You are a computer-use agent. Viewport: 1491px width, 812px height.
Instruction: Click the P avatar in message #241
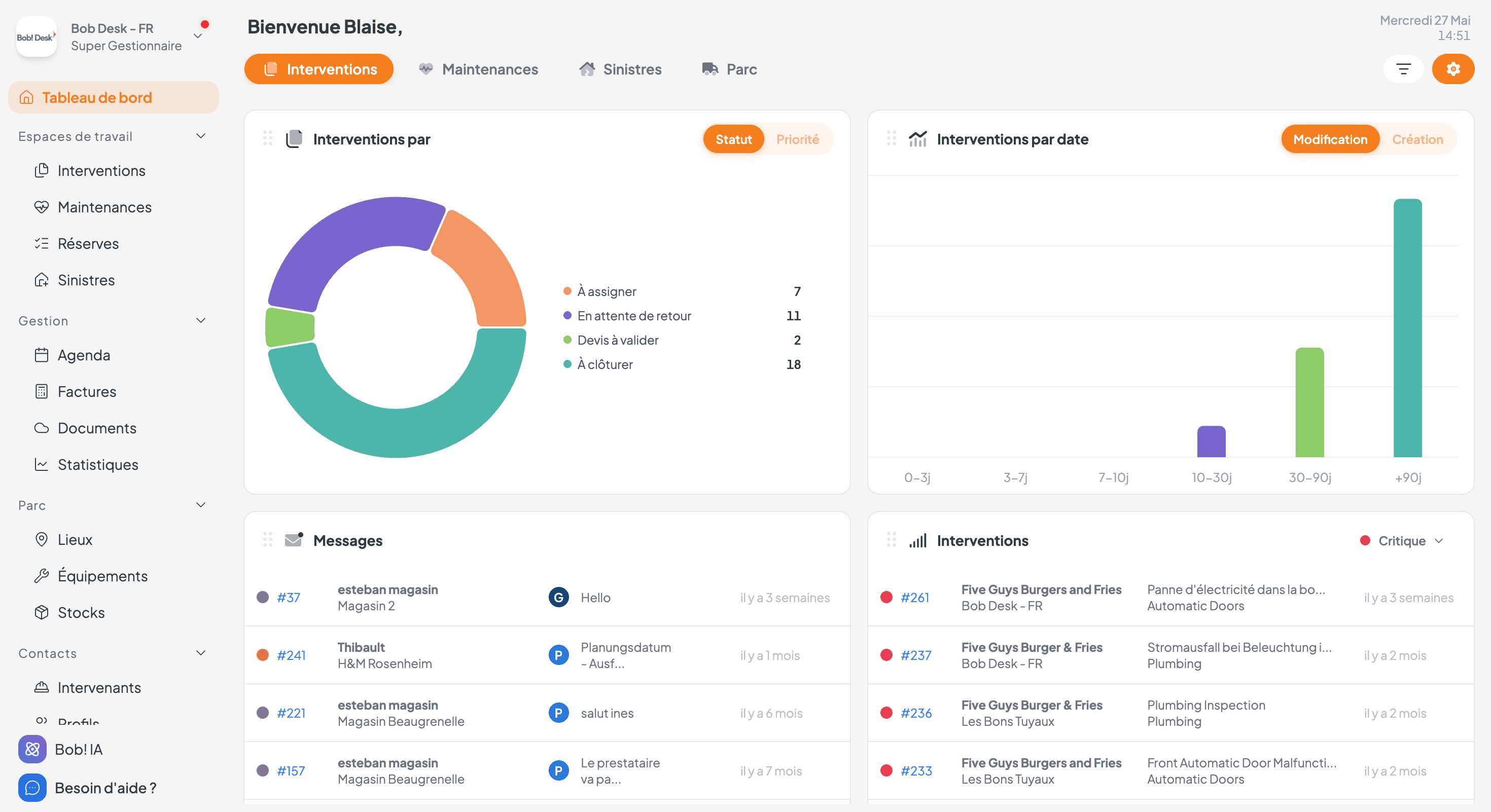pyautogui.click(x=558, y=655)
